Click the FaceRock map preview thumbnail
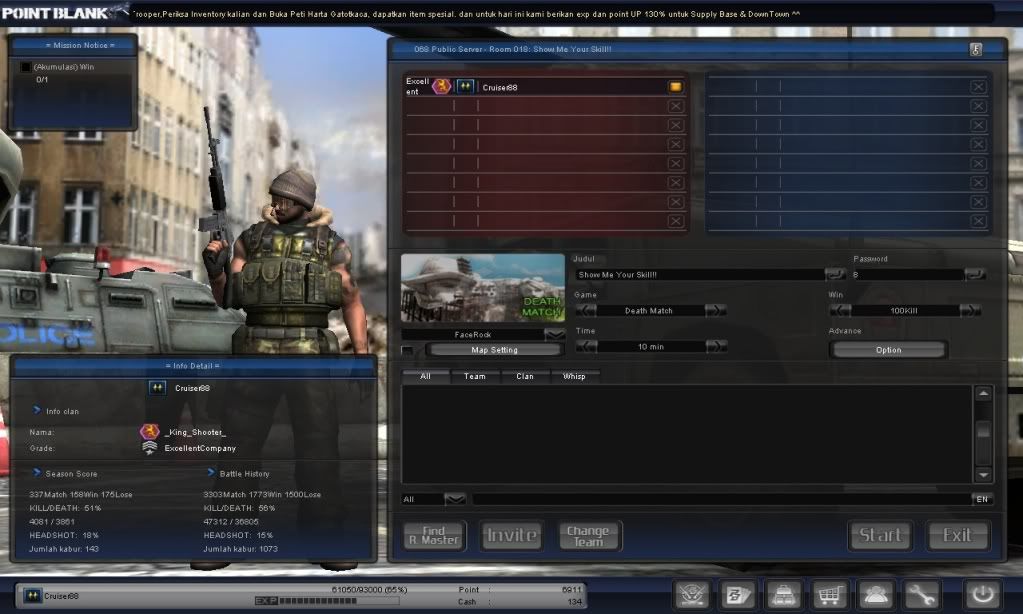This screenshot has height=614, width=1023. coord(483,288)
